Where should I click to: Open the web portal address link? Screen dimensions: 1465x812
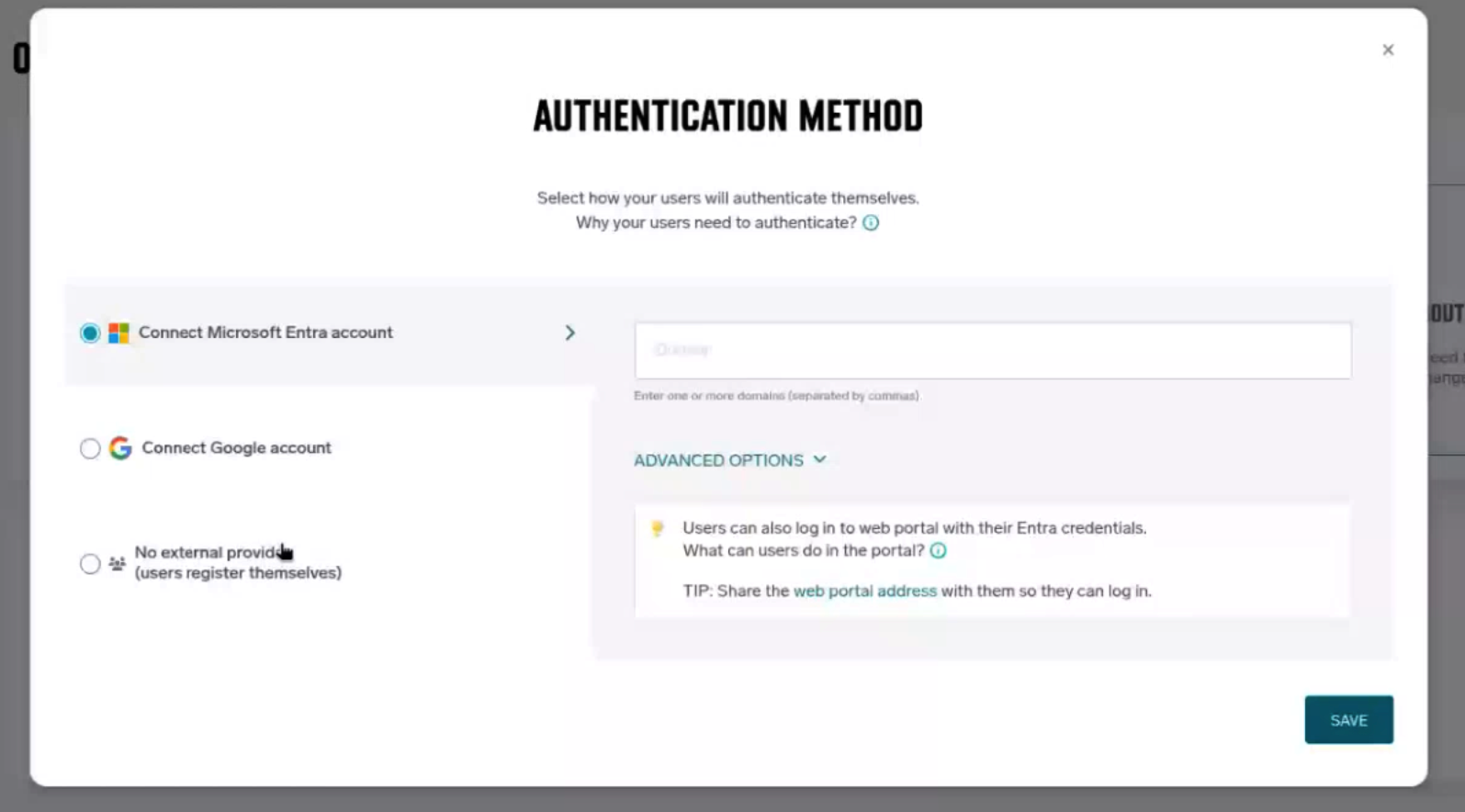tap(864, 591)
